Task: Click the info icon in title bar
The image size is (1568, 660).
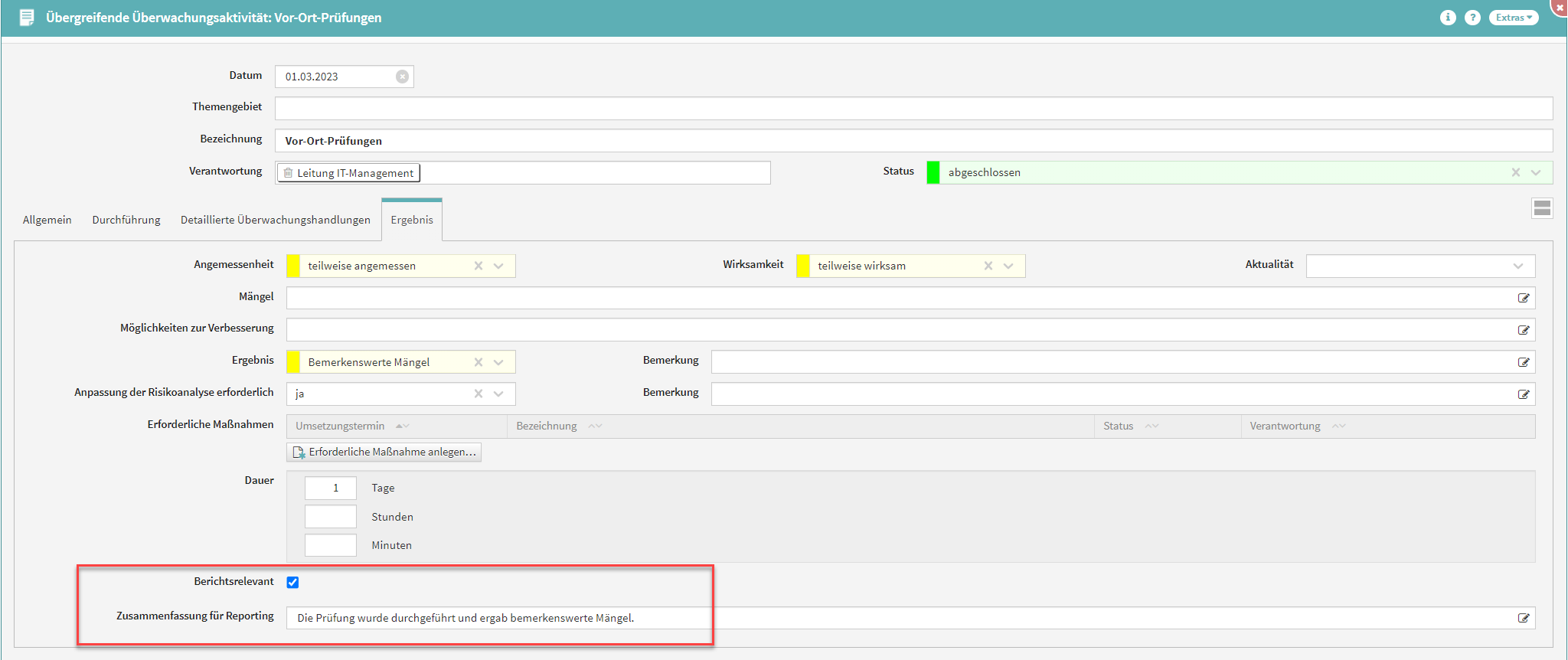Action: [x=1447, y=18]
